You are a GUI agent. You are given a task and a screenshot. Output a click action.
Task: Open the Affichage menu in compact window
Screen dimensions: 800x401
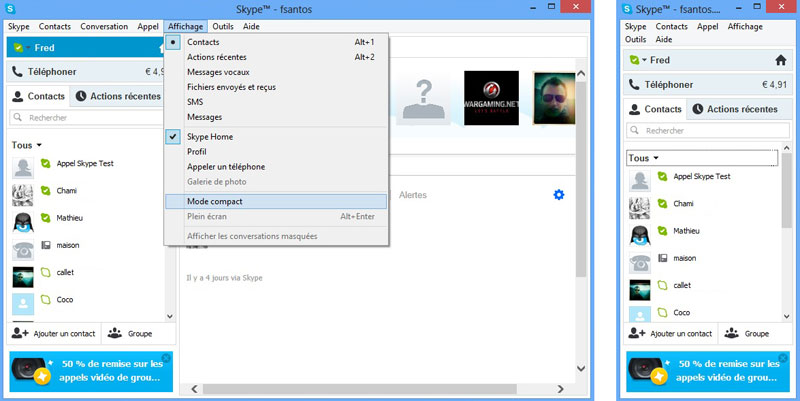(x=745, y=27)
